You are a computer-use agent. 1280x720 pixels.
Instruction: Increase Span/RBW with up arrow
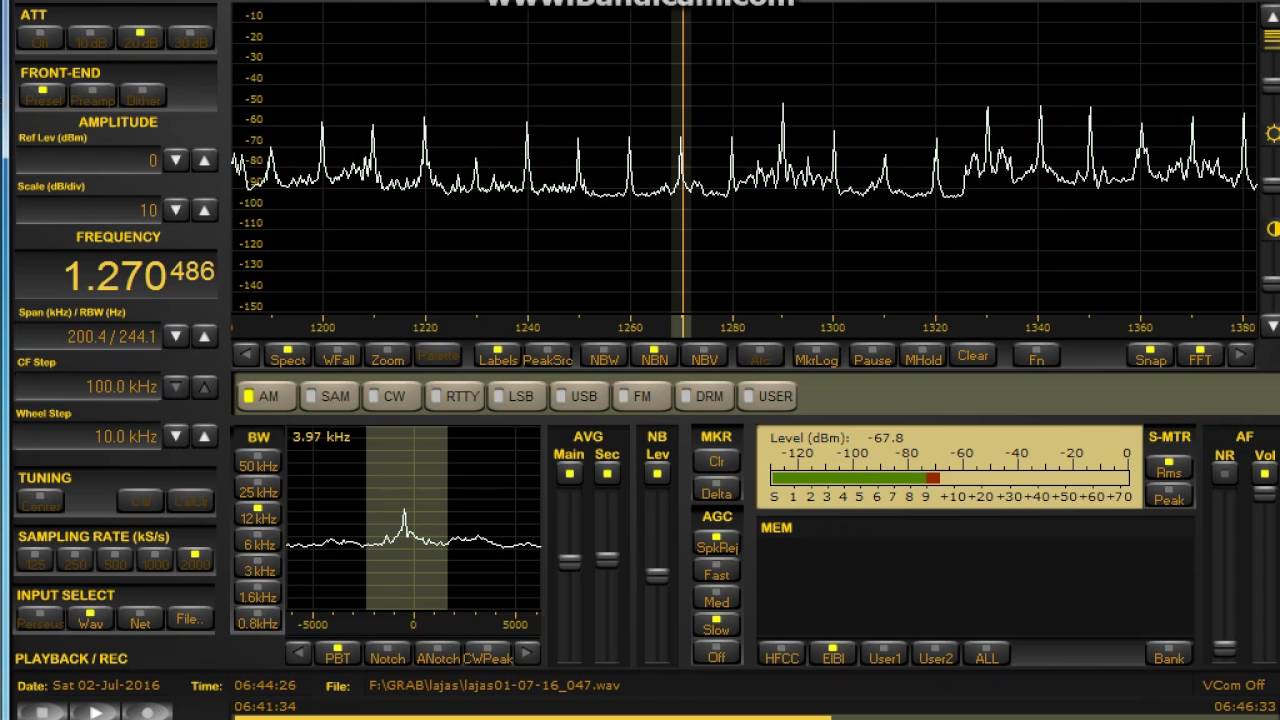(204, 336)
